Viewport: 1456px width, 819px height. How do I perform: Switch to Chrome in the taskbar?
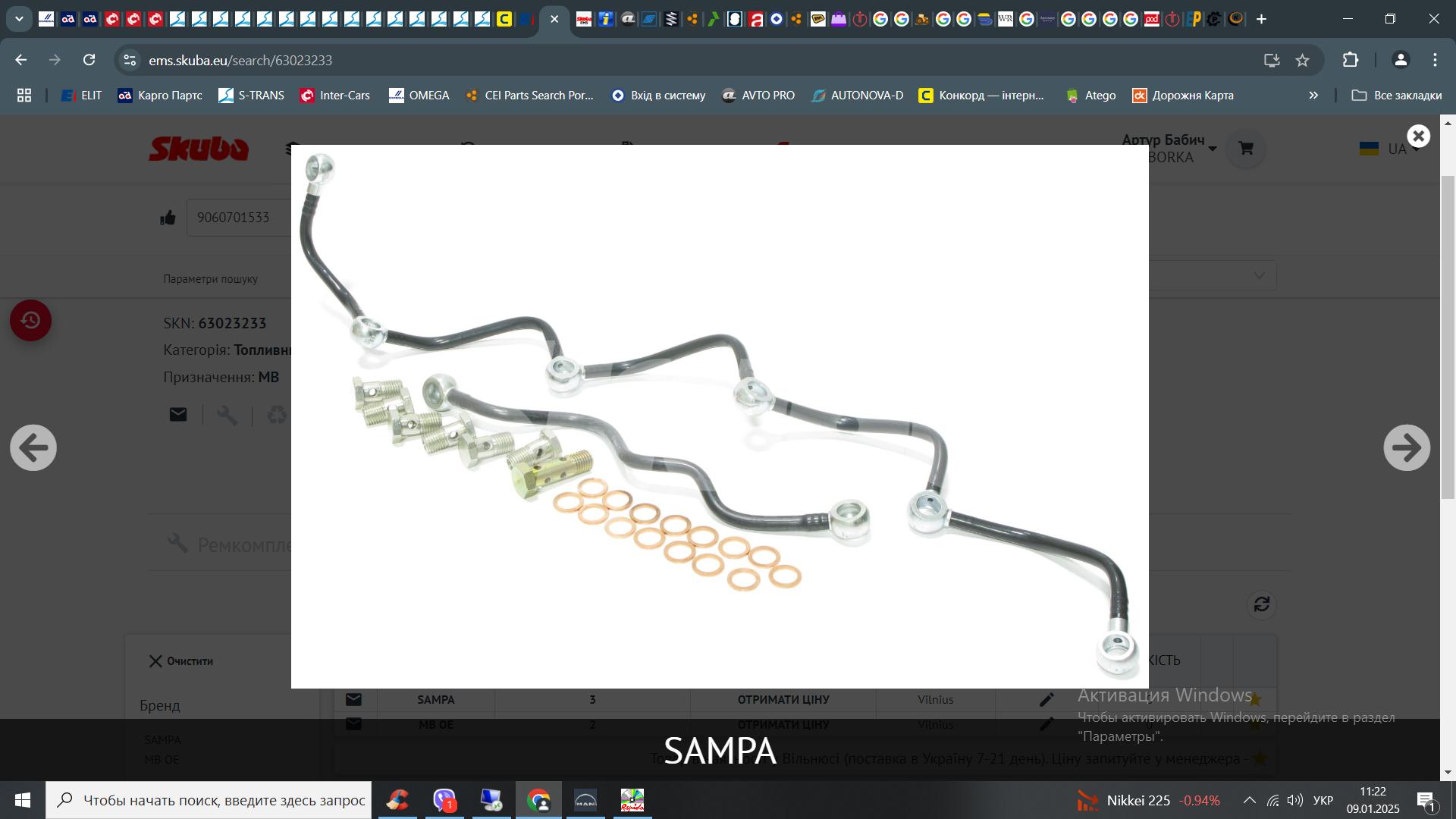(x=538, y=800)
